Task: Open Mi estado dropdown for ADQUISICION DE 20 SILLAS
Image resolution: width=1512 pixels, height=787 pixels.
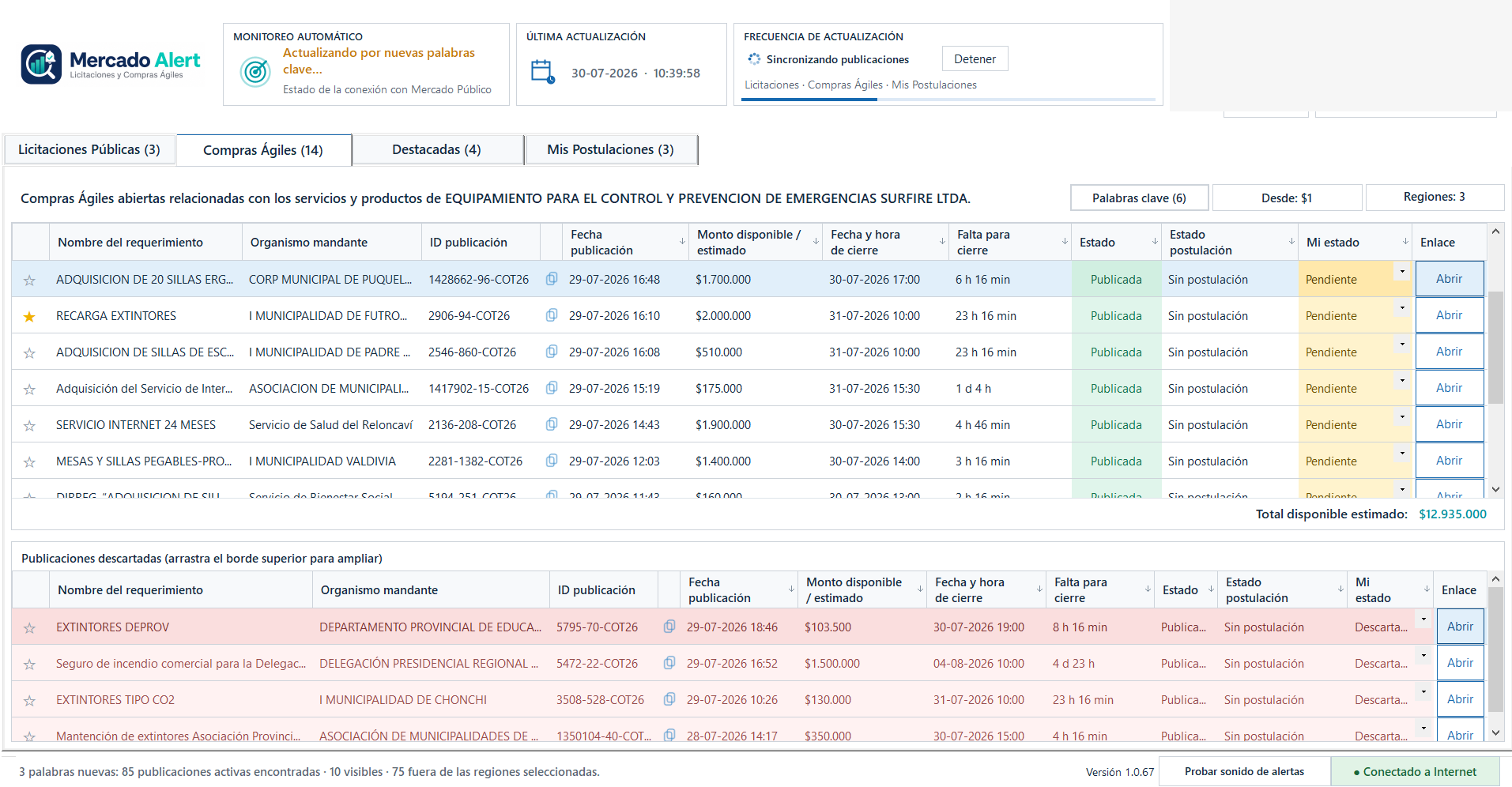Action: tap(1402, 272)
